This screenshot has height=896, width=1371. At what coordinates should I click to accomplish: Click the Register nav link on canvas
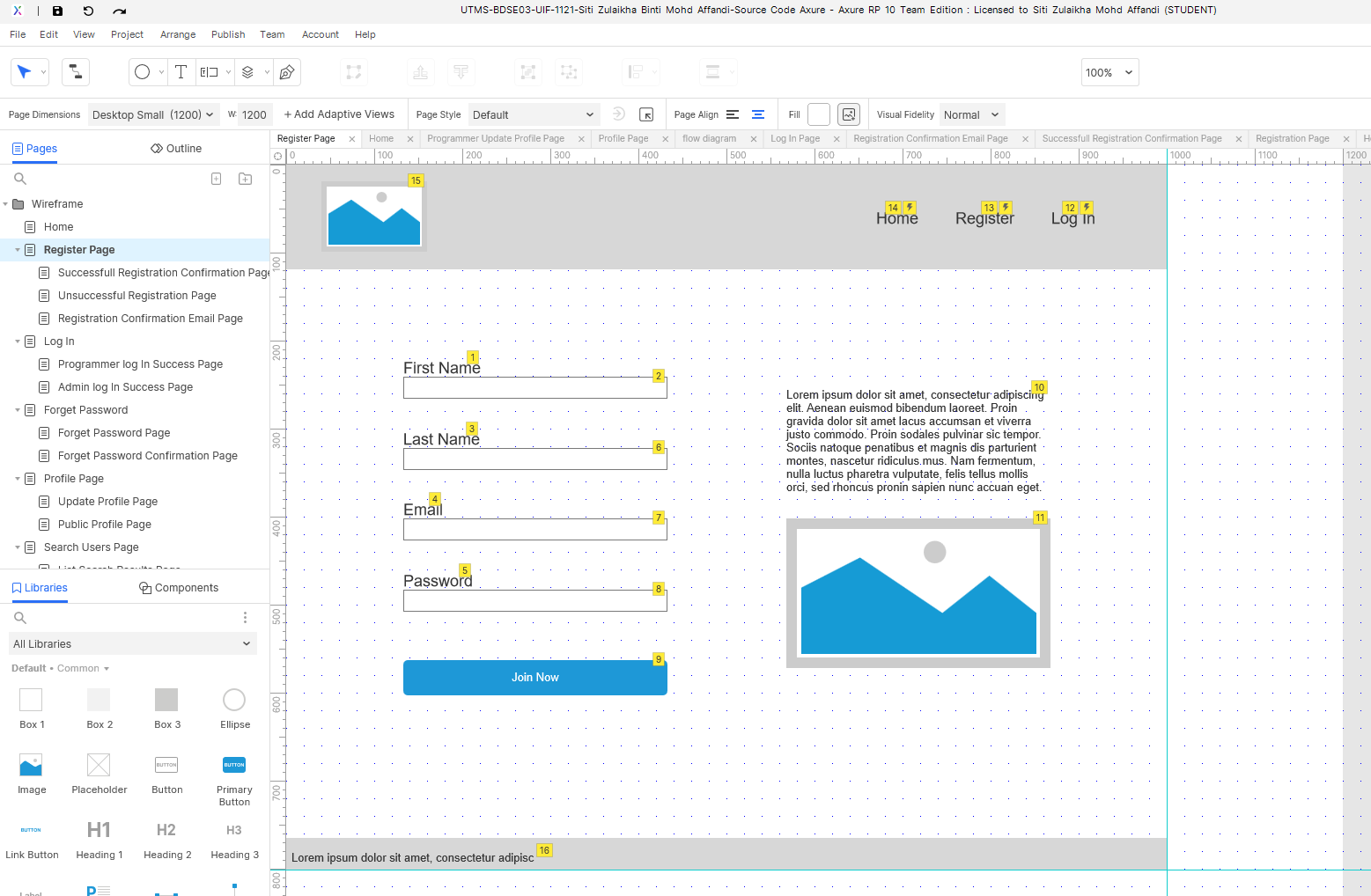[984, 218]
